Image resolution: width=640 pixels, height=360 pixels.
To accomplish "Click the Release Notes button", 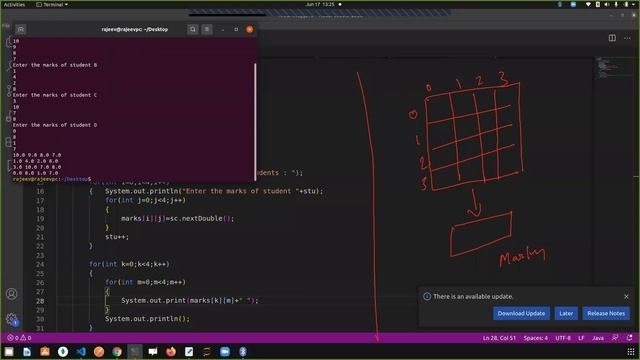I will click(x=606, y=313).
